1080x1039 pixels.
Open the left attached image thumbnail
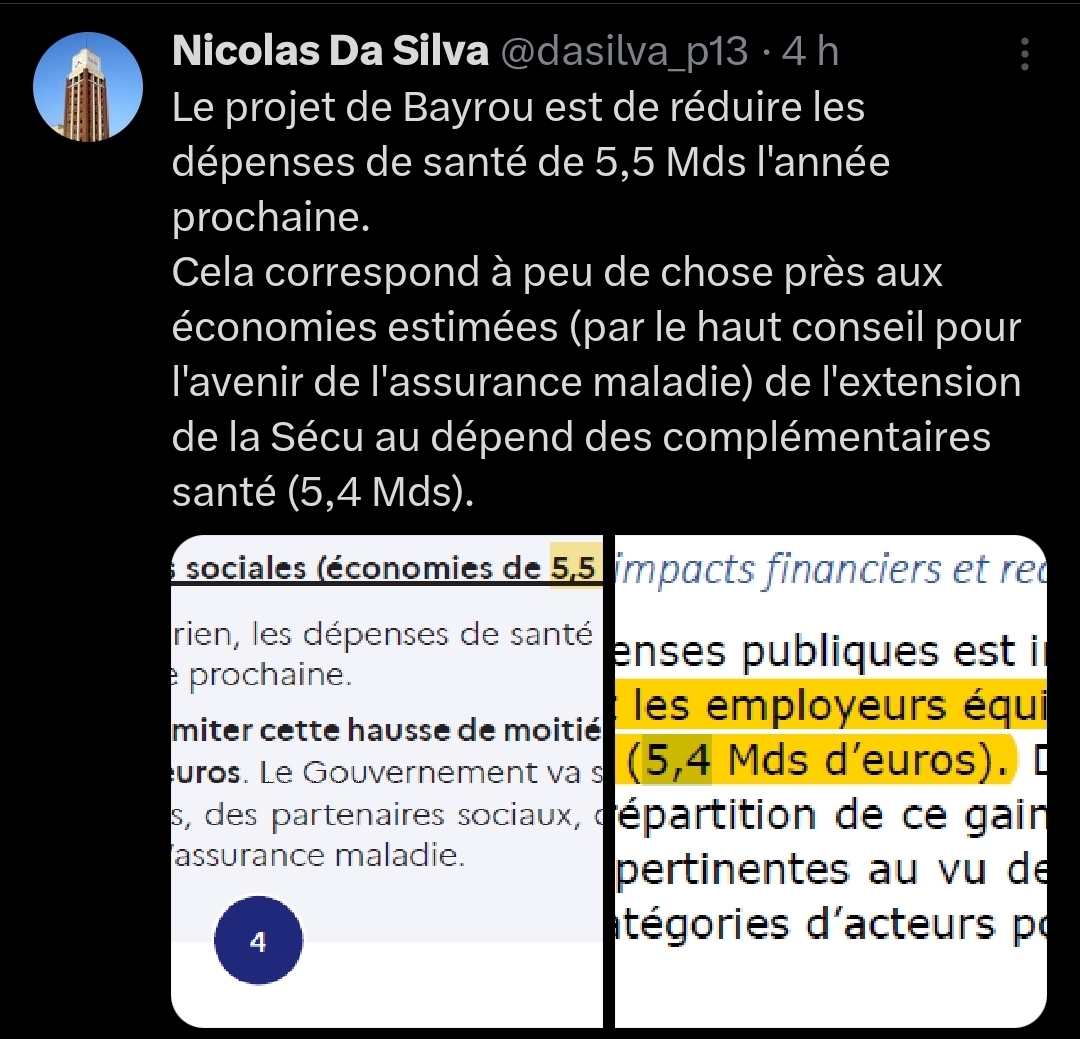(x=387, y=781)
